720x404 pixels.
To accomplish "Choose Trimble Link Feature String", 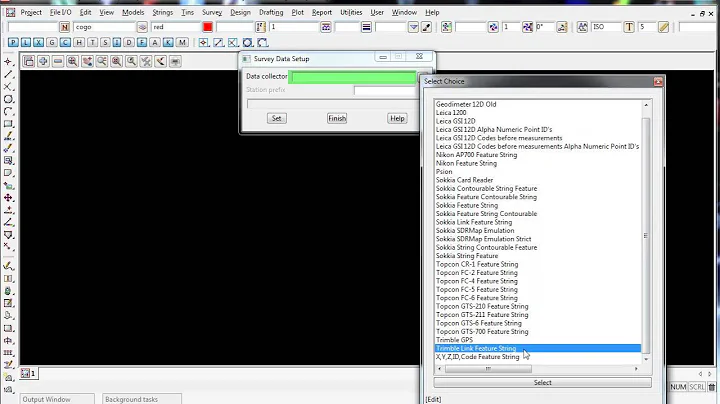I will 538,348.
